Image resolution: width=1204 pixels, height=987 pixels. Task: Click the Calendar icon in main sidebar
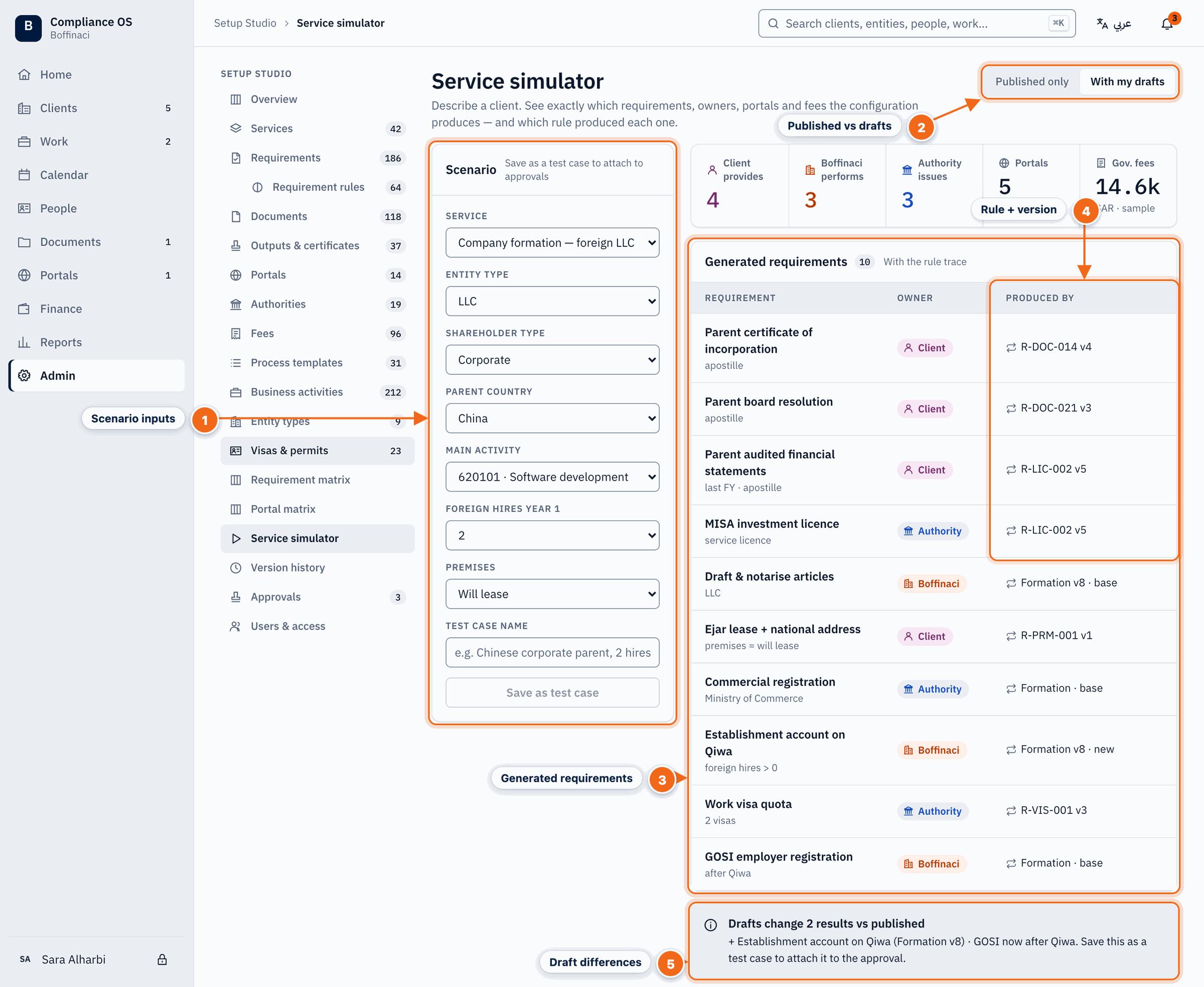point(25,175)
